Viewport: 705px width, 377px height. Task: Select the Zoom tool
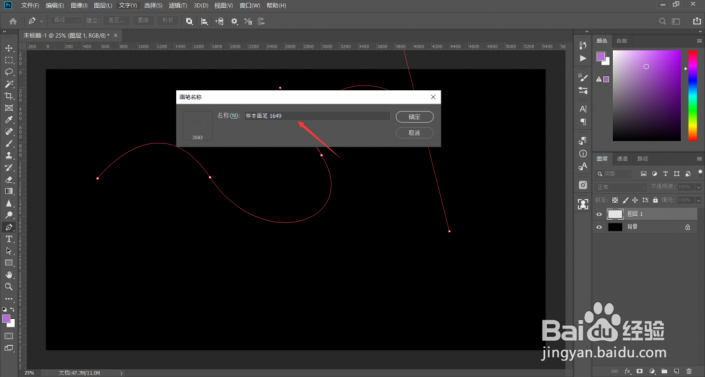click(9, 287)
